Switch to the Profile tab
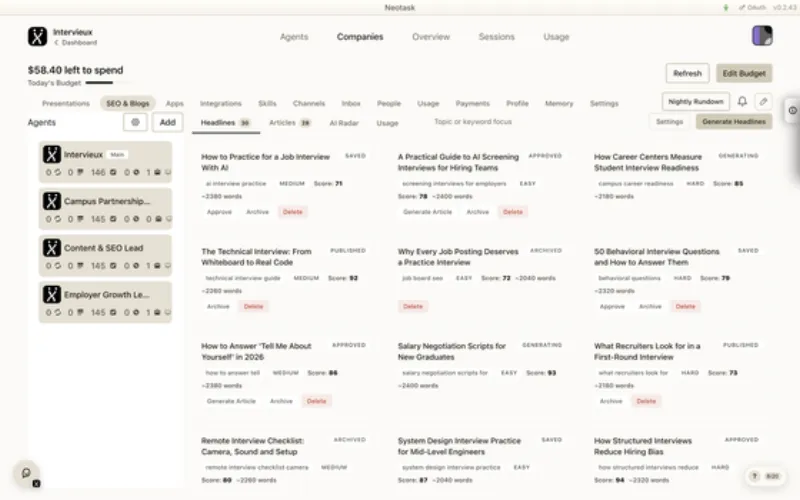 point(517,104)
